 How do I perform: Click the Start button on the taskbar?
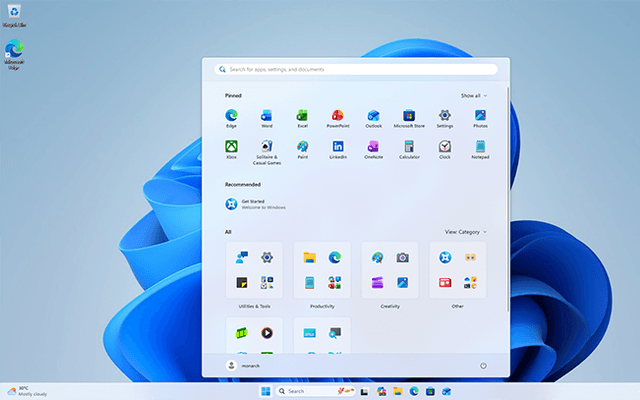click(x=266, y=391)
